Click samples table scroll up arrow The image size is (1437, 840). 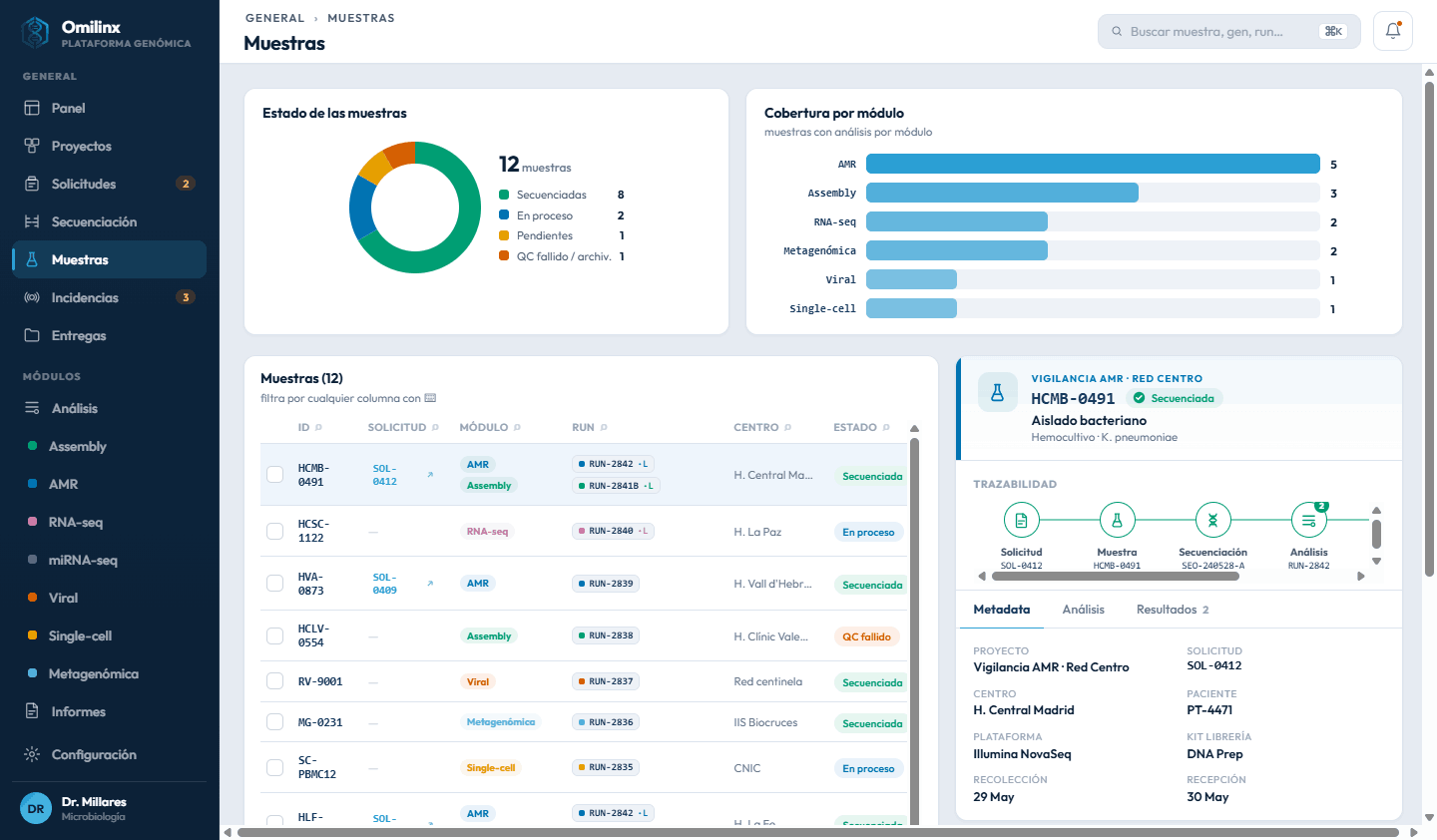pos(914,429)
